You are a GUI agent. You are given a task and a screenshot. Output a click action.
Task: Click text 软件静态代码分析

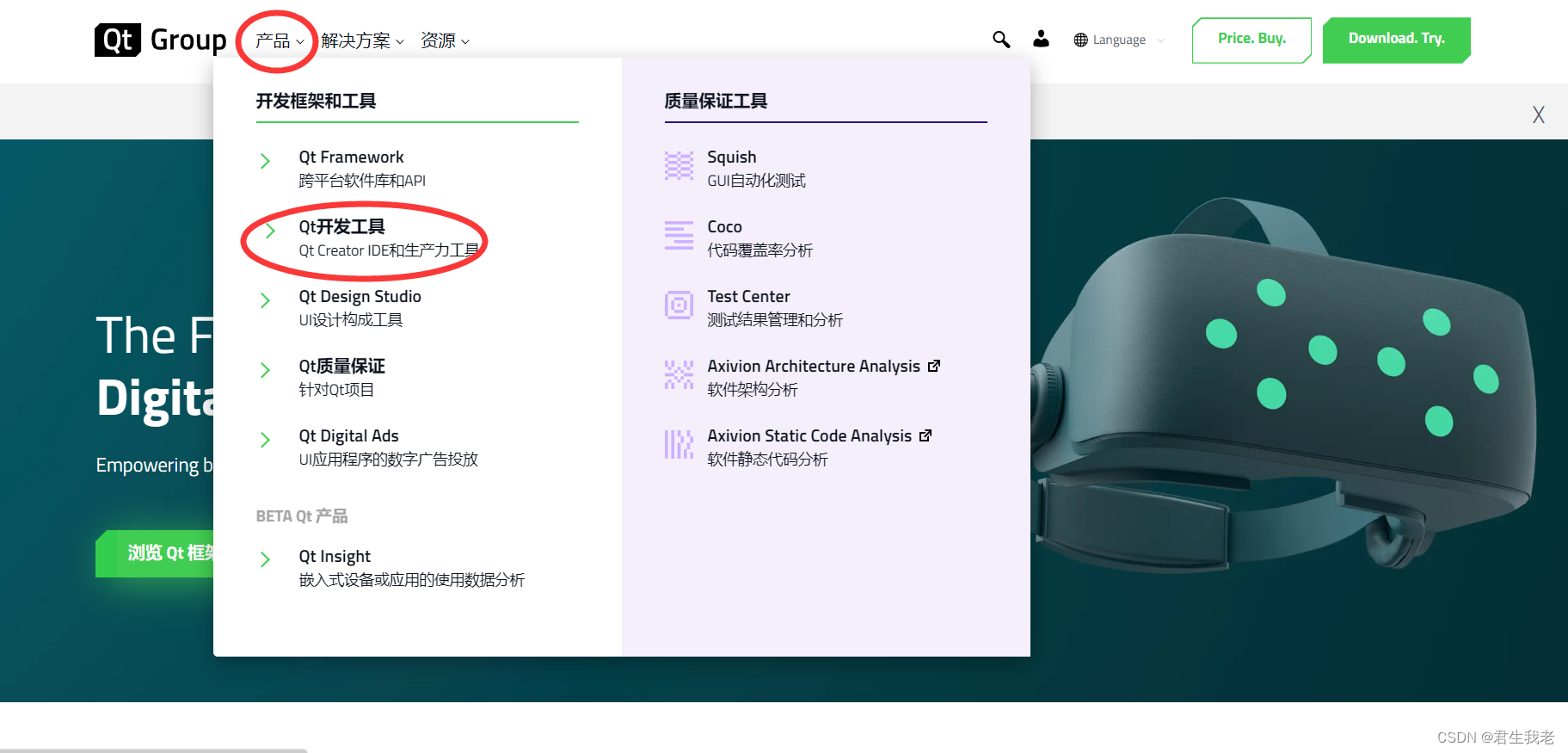pos(767,460)
